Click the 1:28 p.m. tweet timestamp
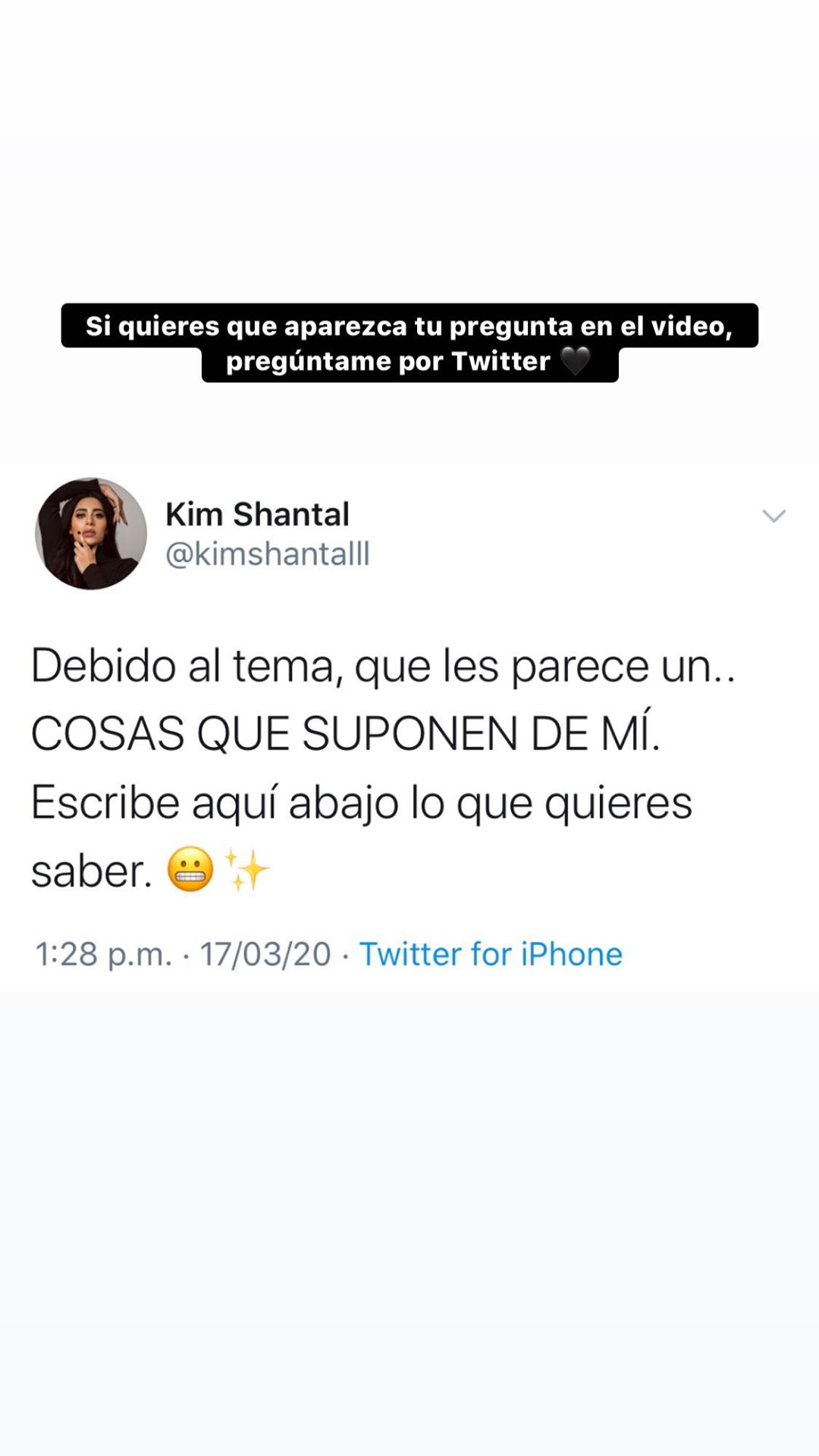The image size is (819, 1456). click(x=104, y=955)
